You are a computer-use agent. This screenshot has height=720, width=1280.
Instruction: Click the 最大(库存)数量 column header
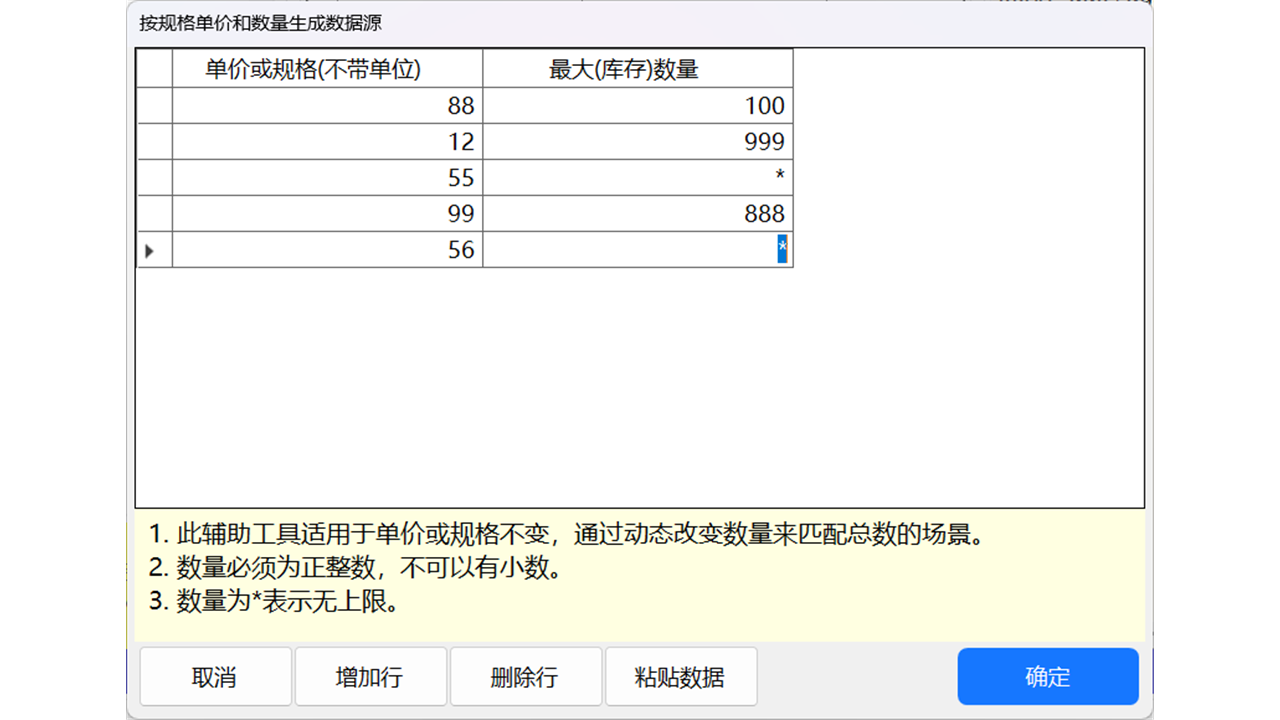tap(637, 68)
